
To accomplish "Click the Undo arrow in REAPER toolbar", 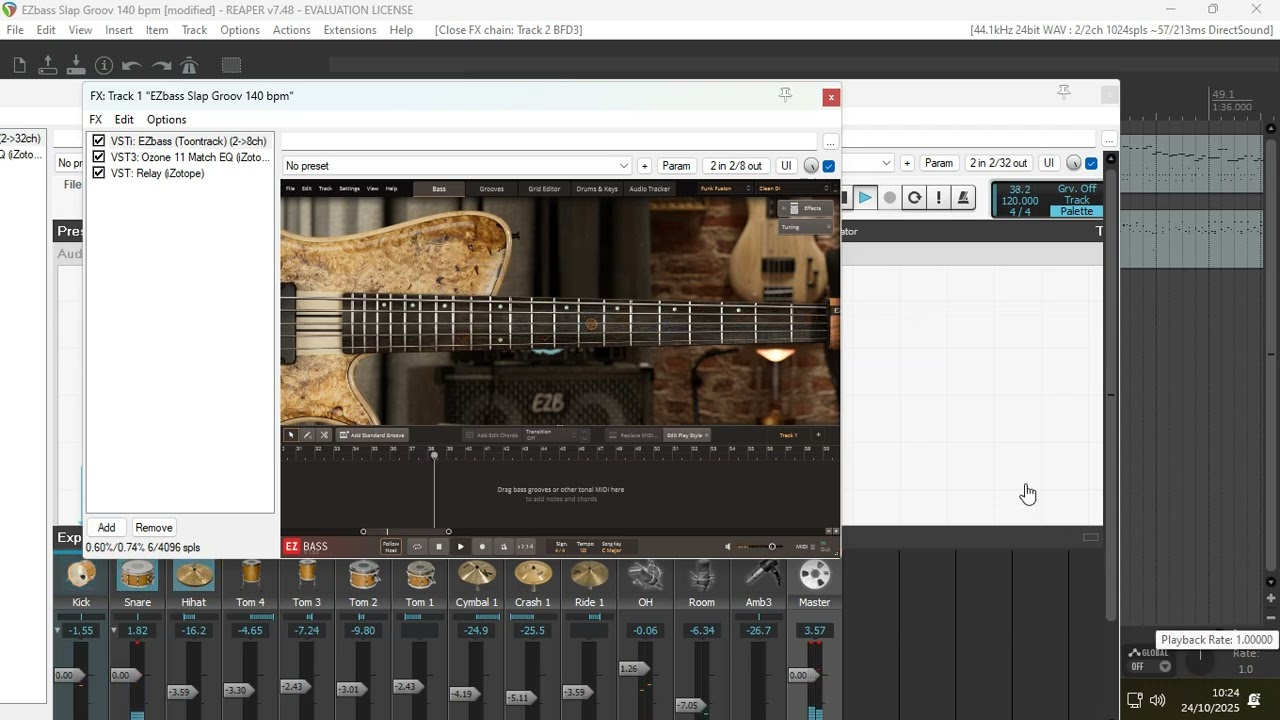I will pos(132,66).
